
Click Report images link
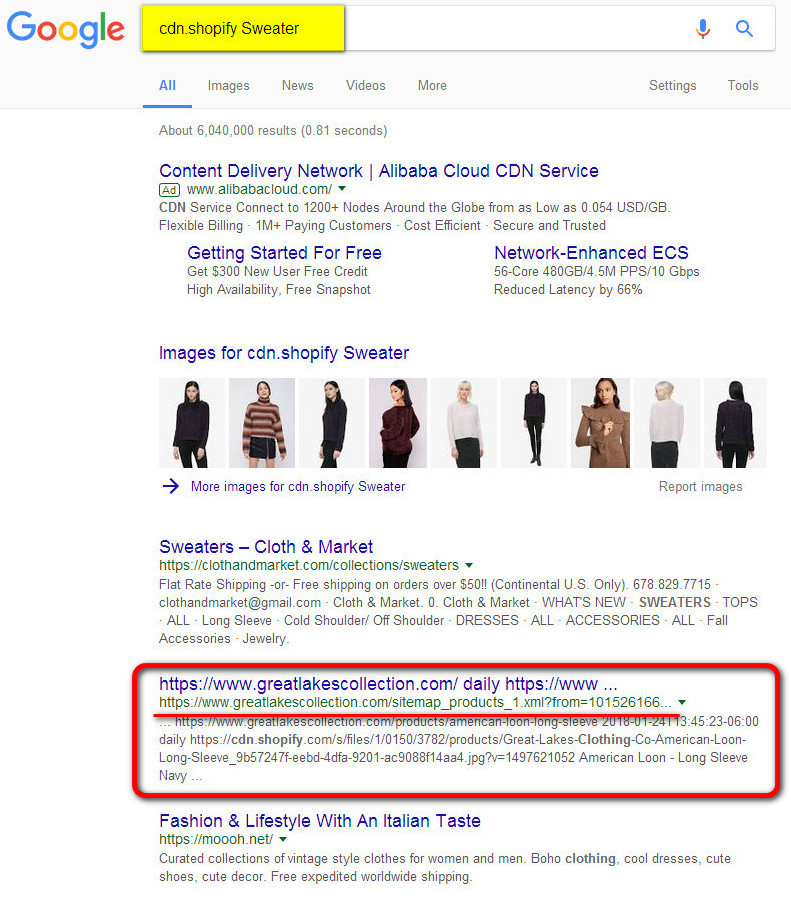click(700, 486)
